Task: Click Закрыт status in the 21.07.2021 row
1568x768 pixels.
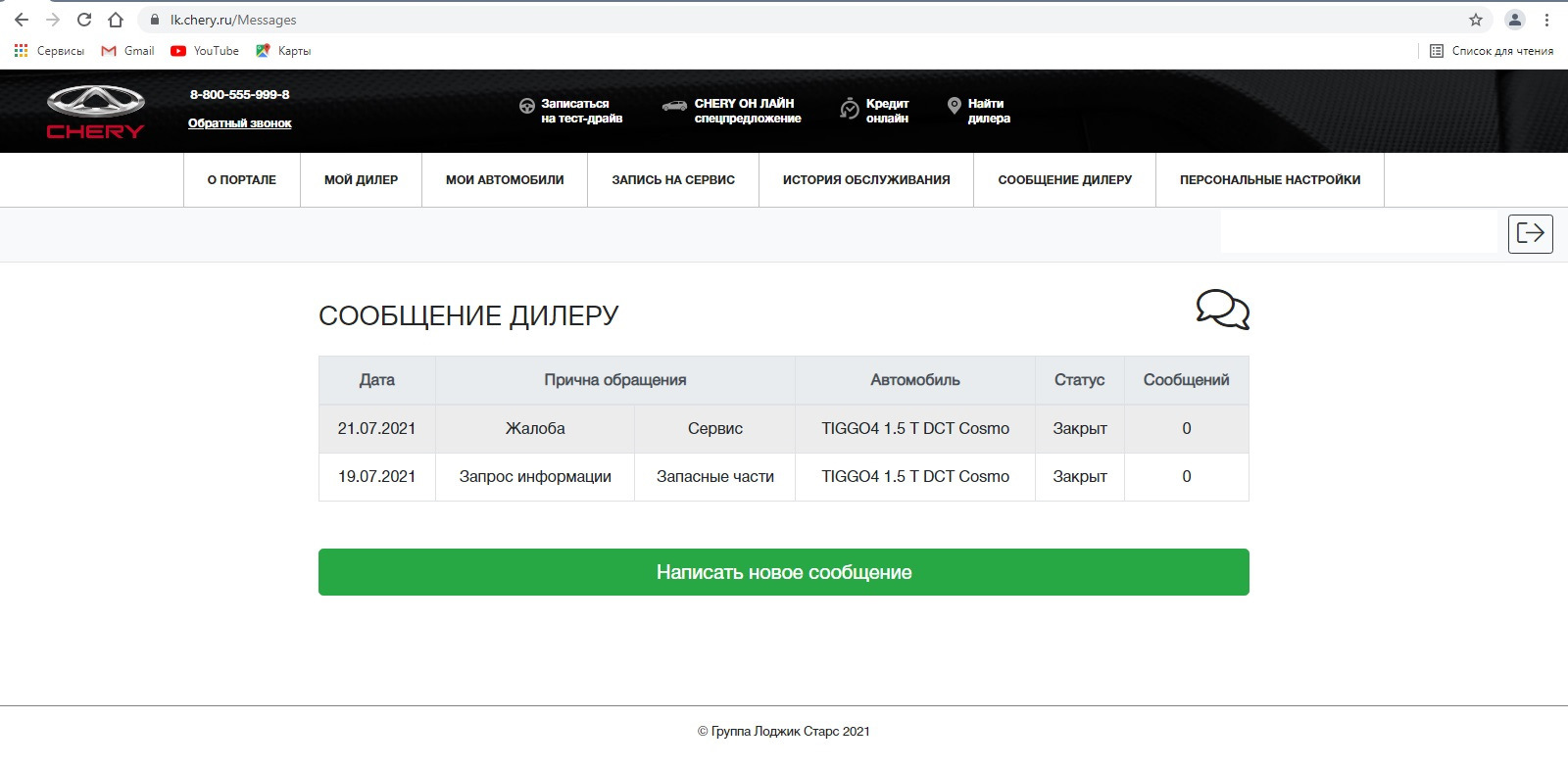Action: [x=1080, y=428]
